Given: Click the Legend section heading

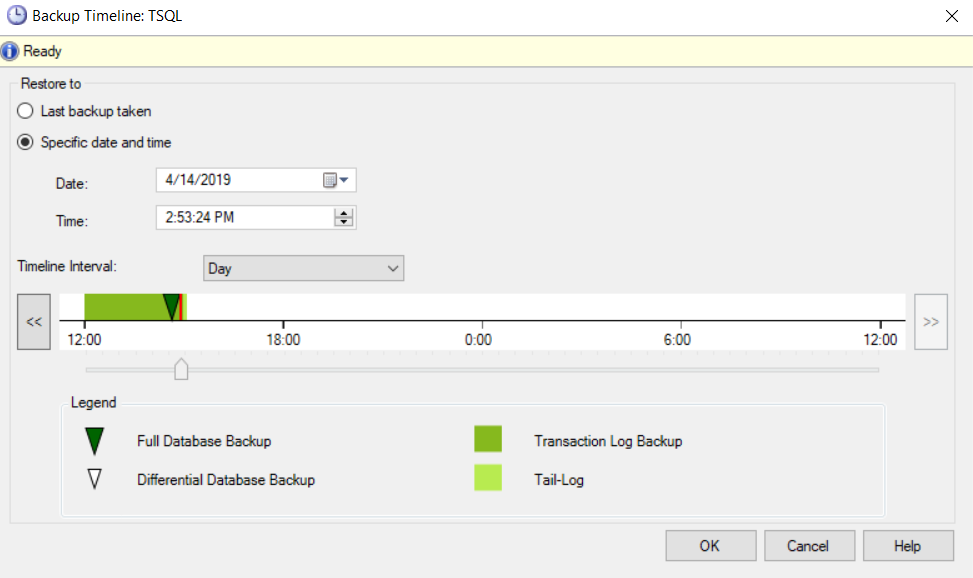Looking at the screenshot, I should pos(93,402).
